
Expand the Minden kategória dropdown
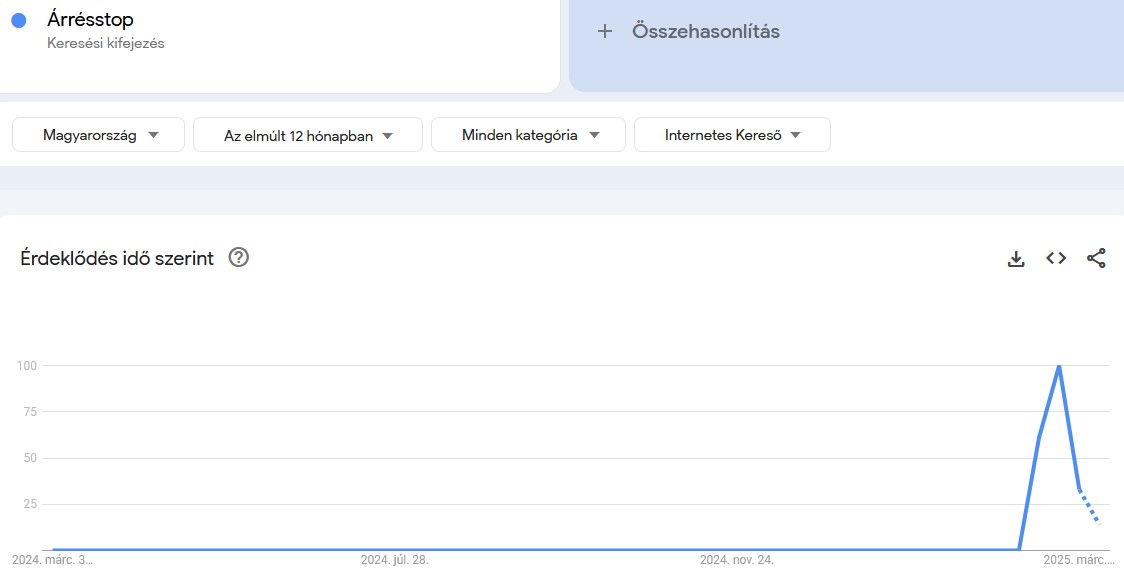pyautogui.click(x=528, y=136)
